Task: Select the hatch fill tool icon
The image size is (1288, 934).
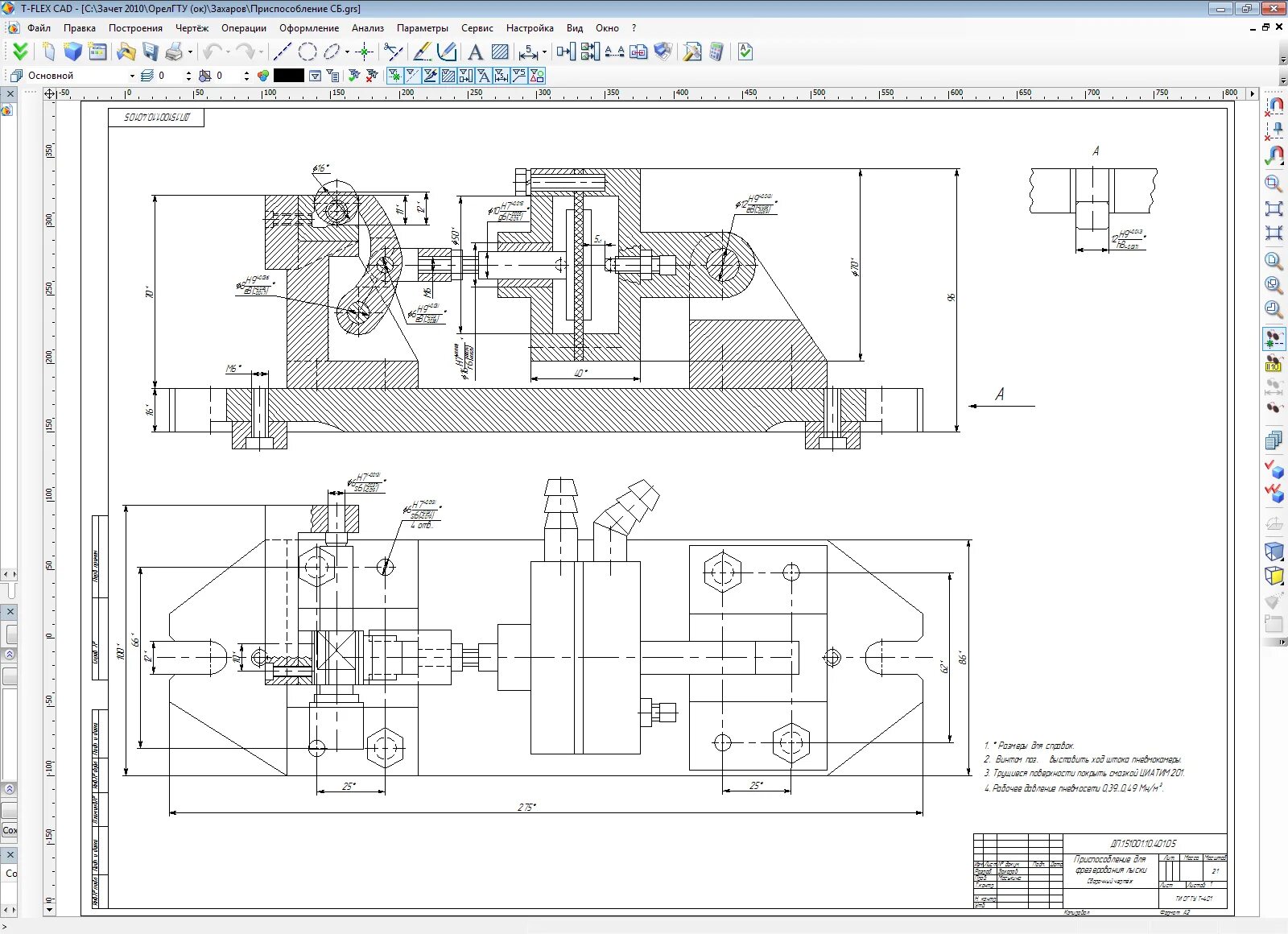Action: coord(500,52)
